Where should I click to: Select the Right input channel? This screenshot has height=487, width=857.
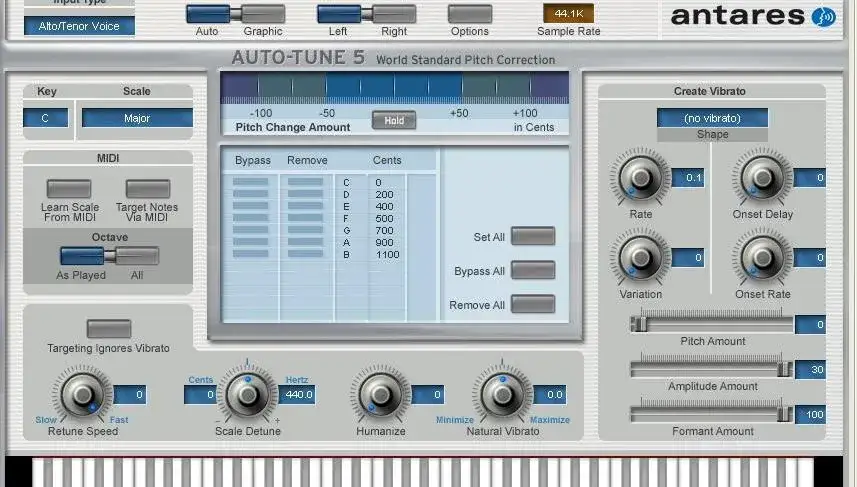[x=395, y=14]
